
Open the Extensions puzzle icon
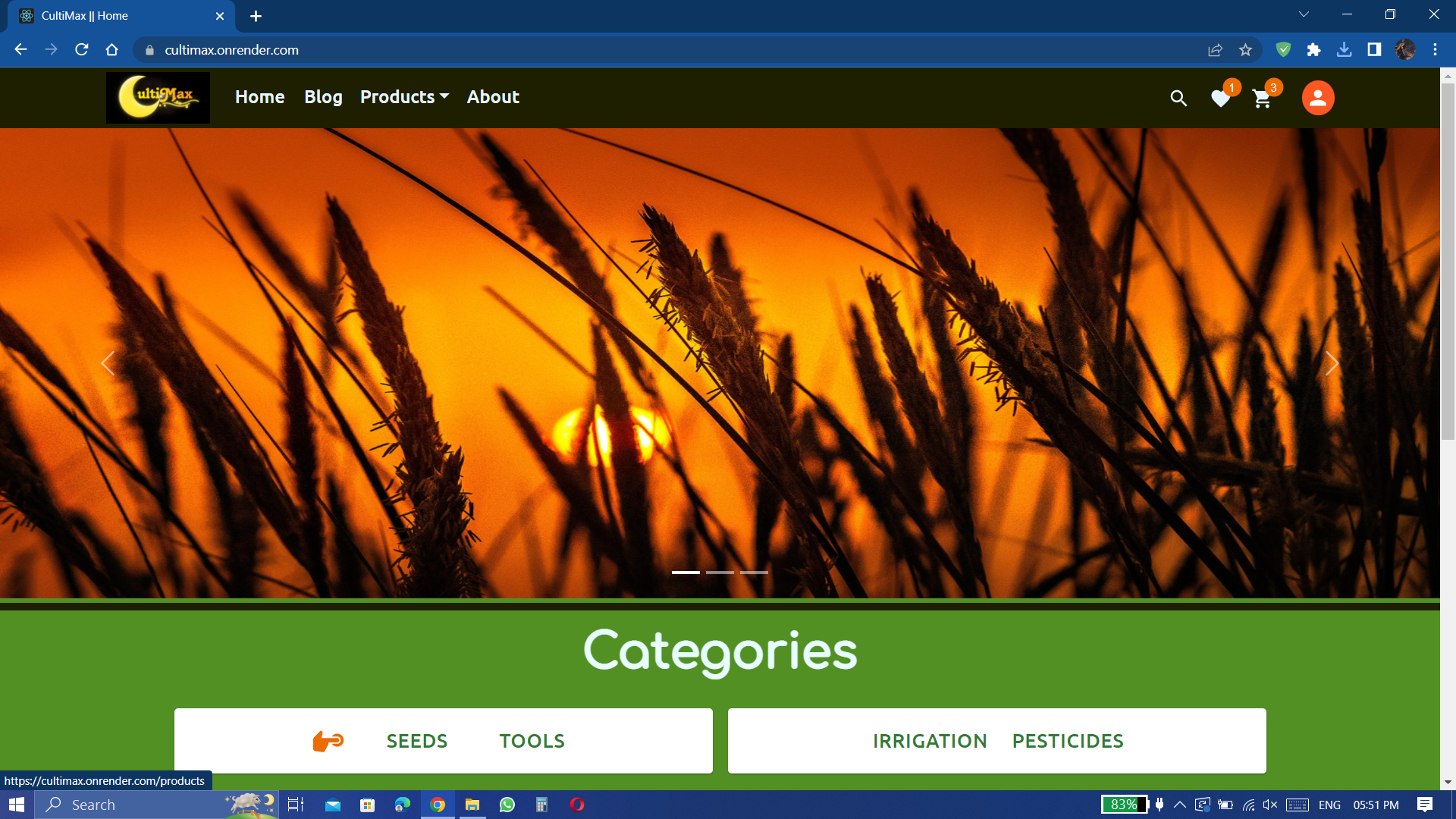(1313, 49)
